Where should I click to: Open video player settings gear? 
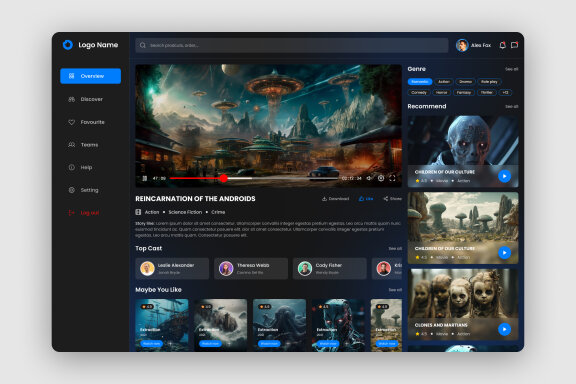(x=381, y=178)
